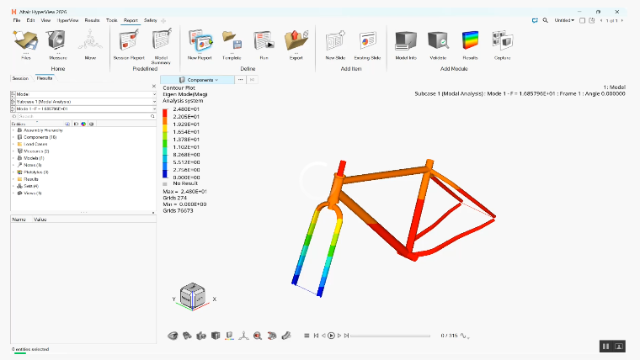Click the ellipsis button beside Components
Viewport: 640px width, 360px height.
click(240, 80)
